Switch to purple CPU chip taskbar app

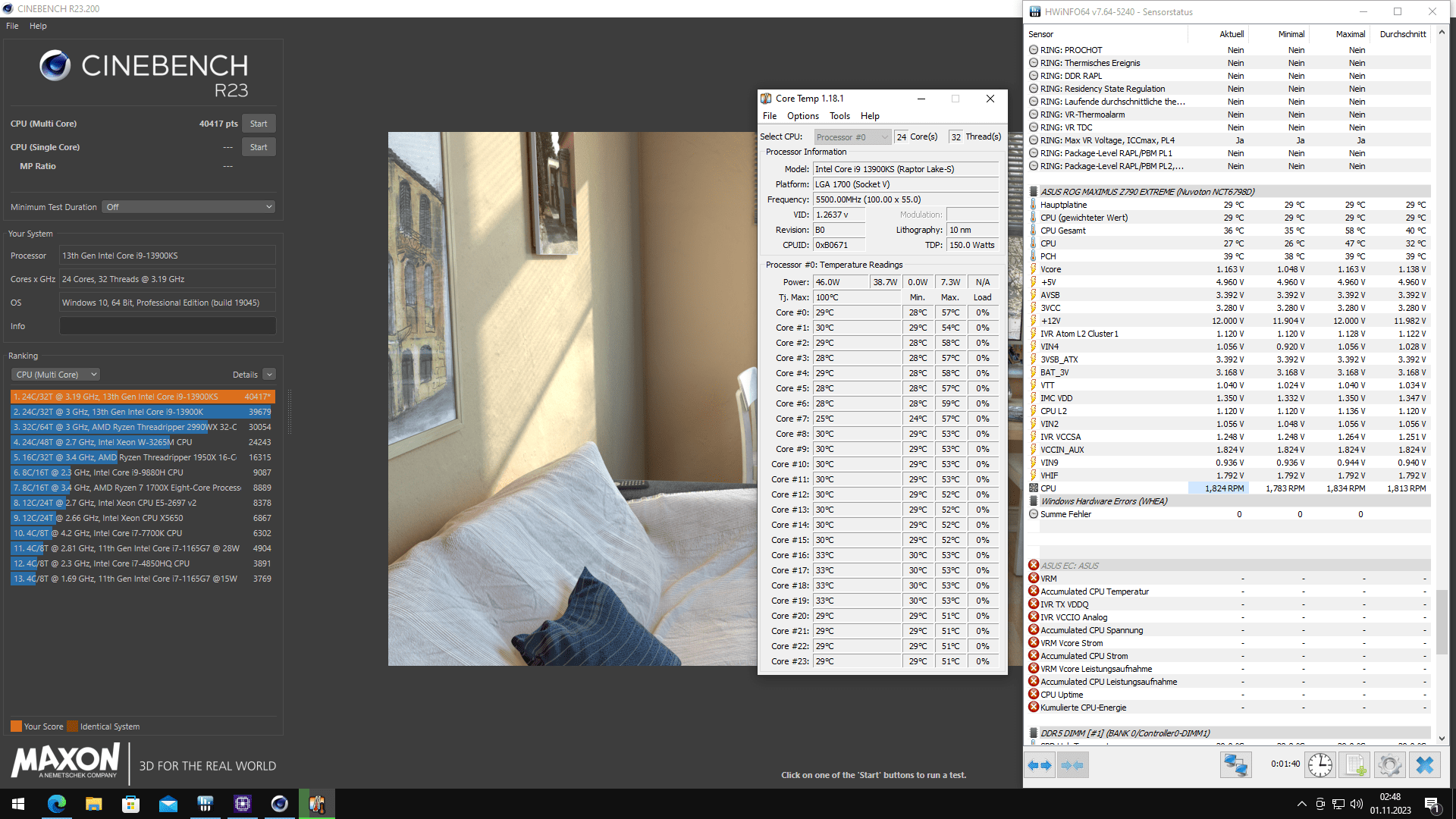tap(242, 804)
